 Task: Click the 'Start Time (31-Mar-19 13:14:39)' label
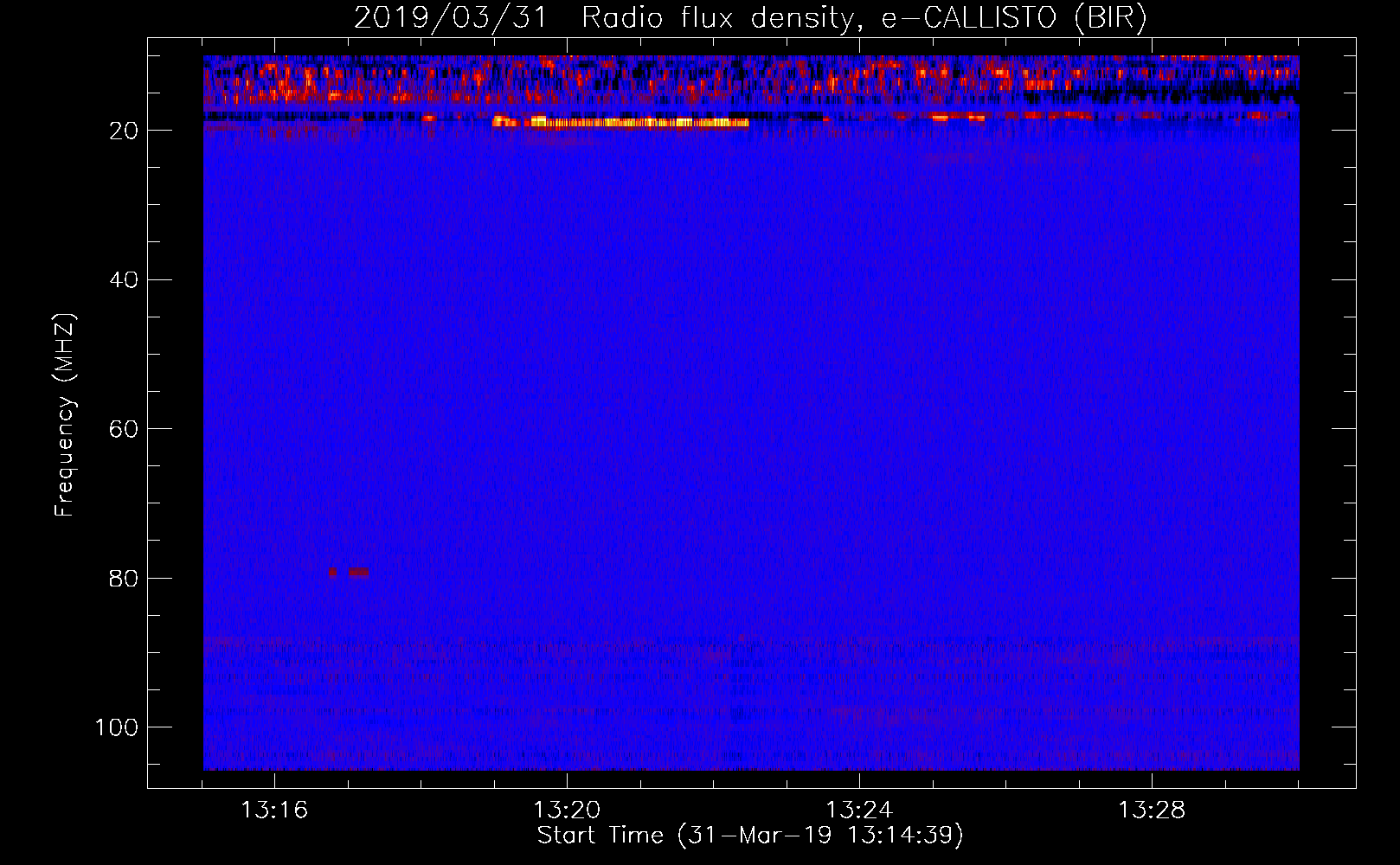coord(750,836)
